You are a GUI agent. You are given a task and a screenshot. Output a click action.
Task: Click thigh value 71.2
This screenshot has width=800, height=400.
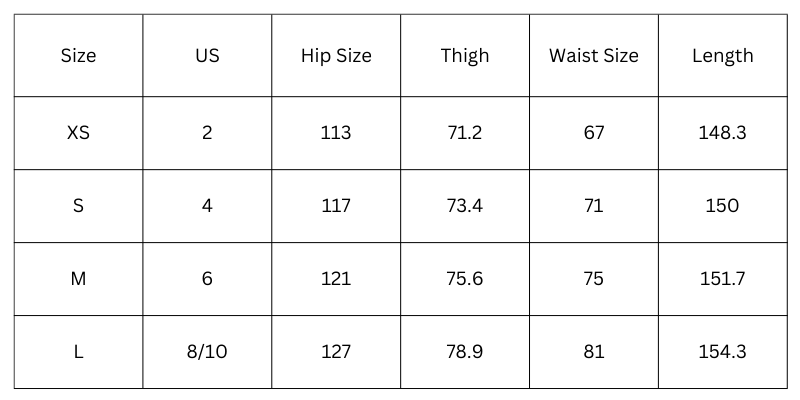point(465,133)
